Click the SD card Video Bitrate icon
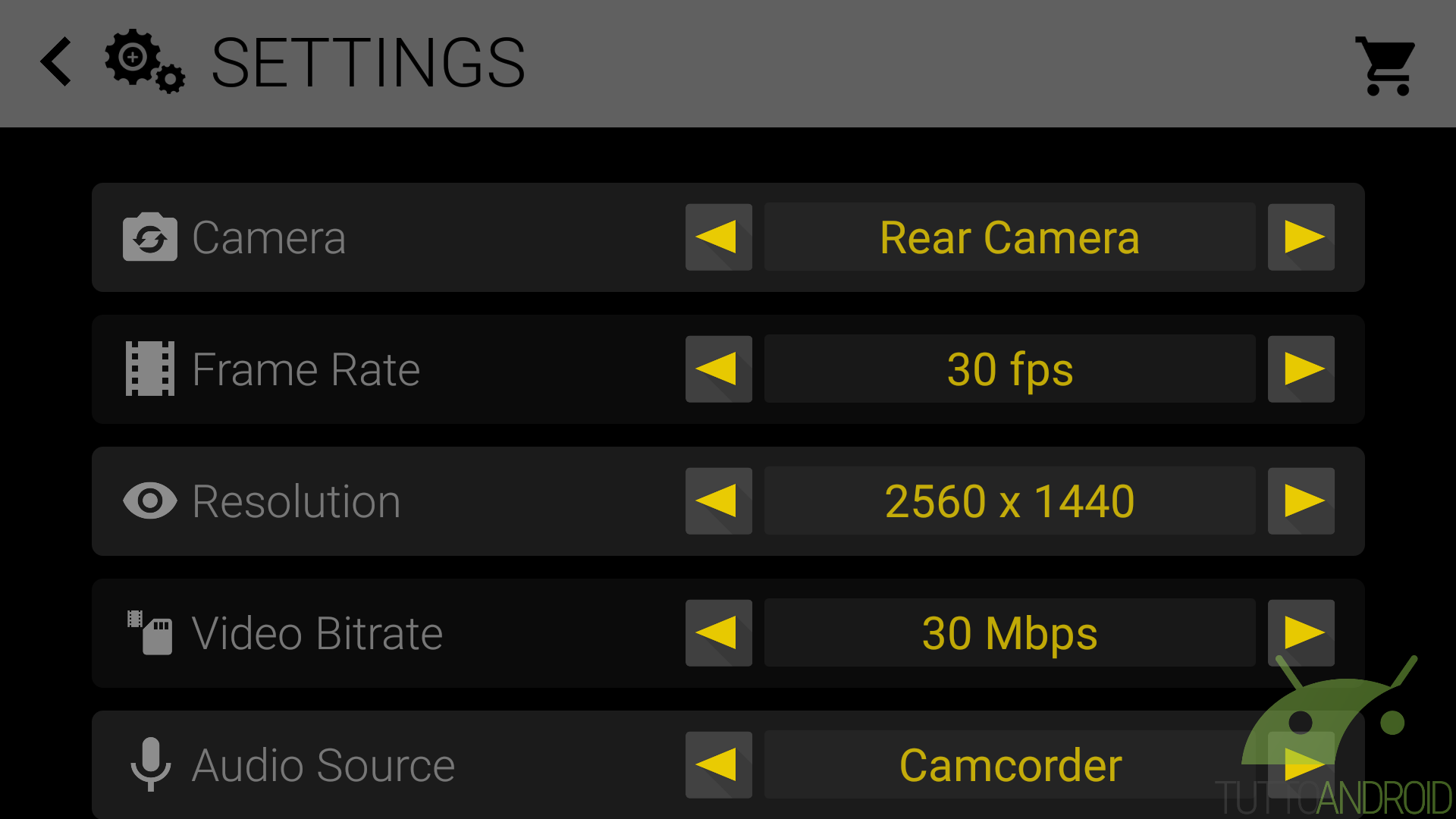The height and width of the screenshot is (819, 1456). [150, 632]
